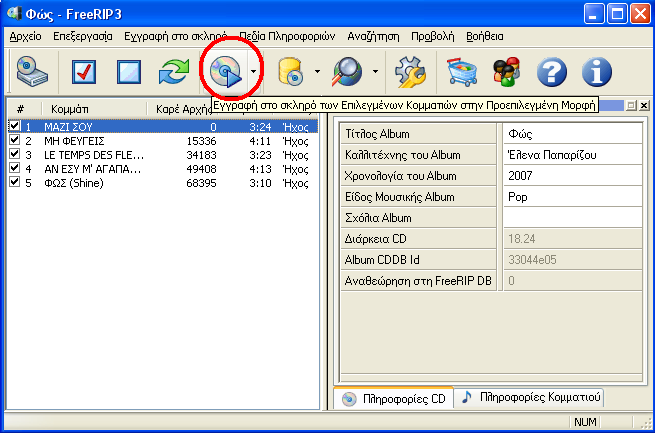Open the Πεδία Πληροφοριών menu

(287, 37)
